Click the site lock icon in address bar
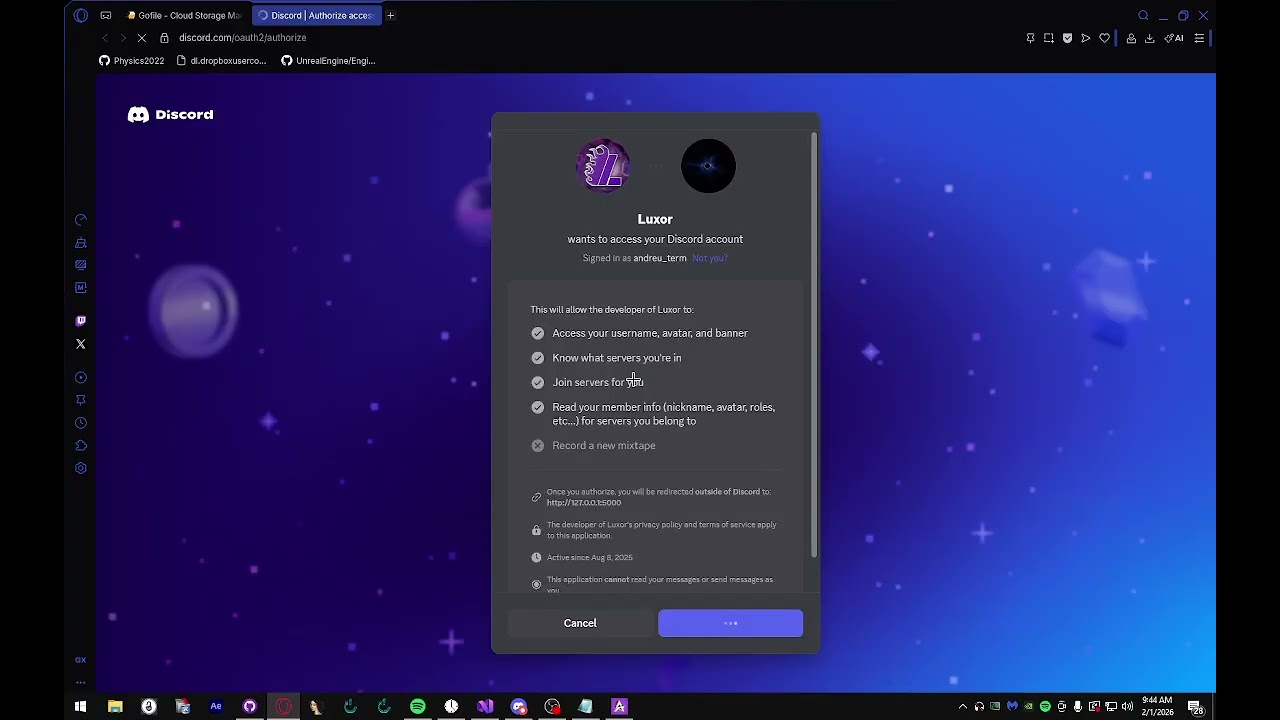Image resolution: width=1280 pixels, height=720 pixels. [165, 38]
